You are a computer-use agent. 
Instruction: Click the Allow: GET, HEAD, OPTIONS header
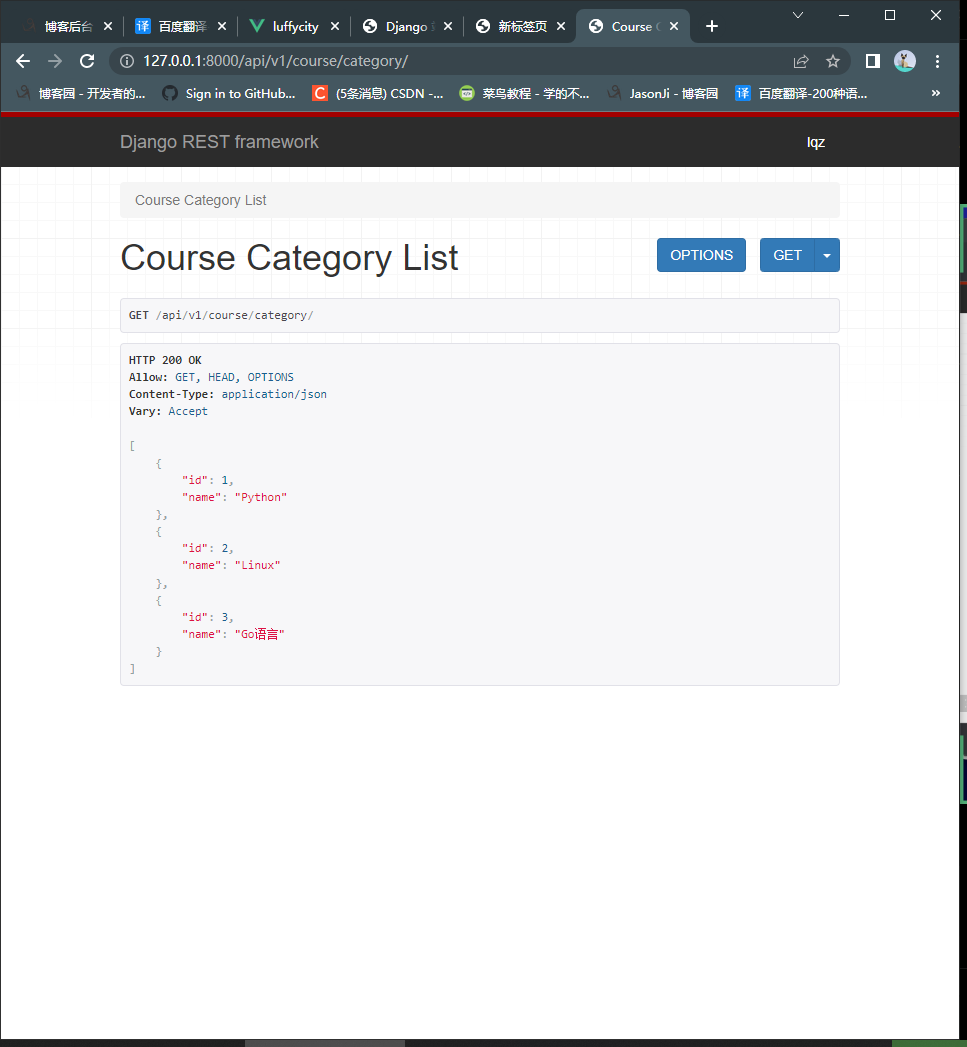[211, 377]
